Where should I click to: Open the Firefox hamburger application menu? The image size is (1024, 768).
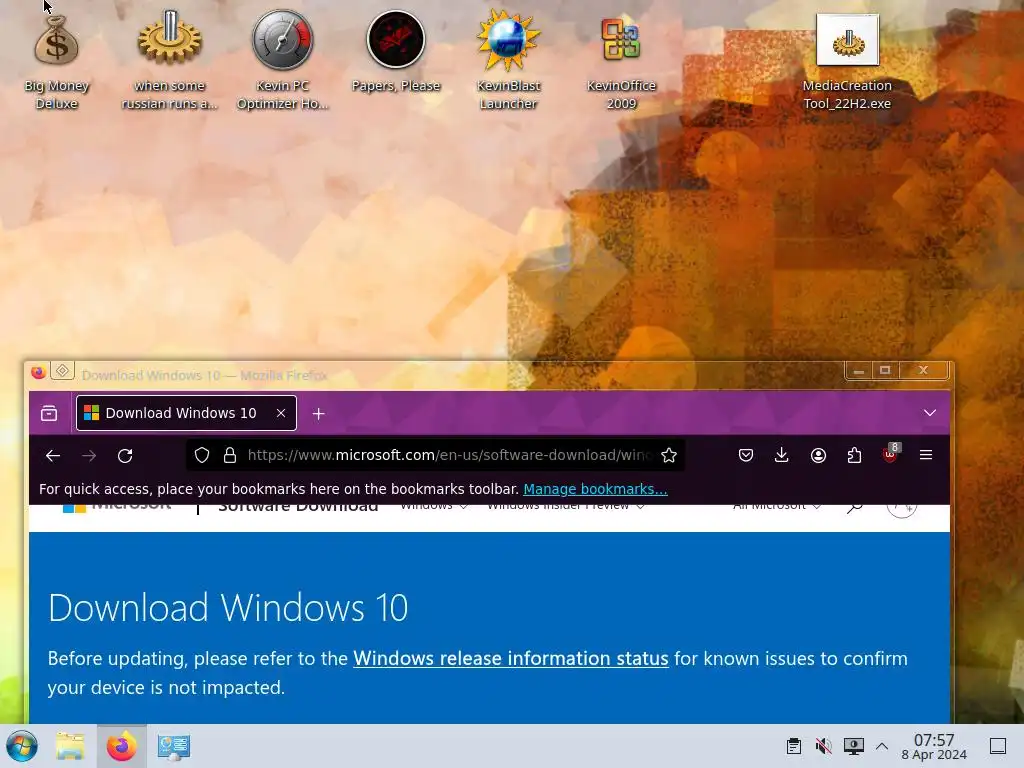(x=926, y=455)
